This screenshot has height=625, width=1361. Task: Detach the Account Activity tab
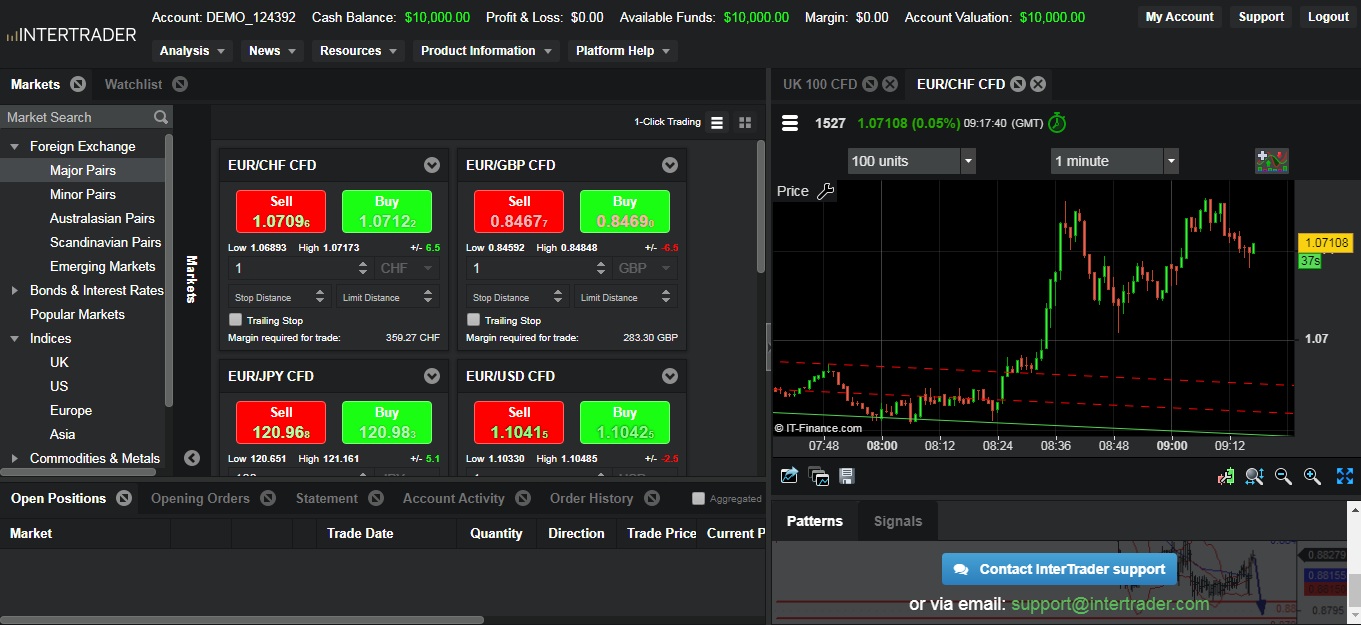tap(522, 498)
